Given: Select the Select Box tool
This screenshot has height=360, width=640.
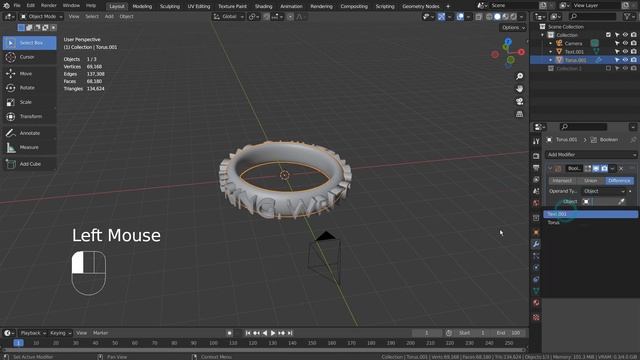Looking at the screenshot, I should coord(29,43).
